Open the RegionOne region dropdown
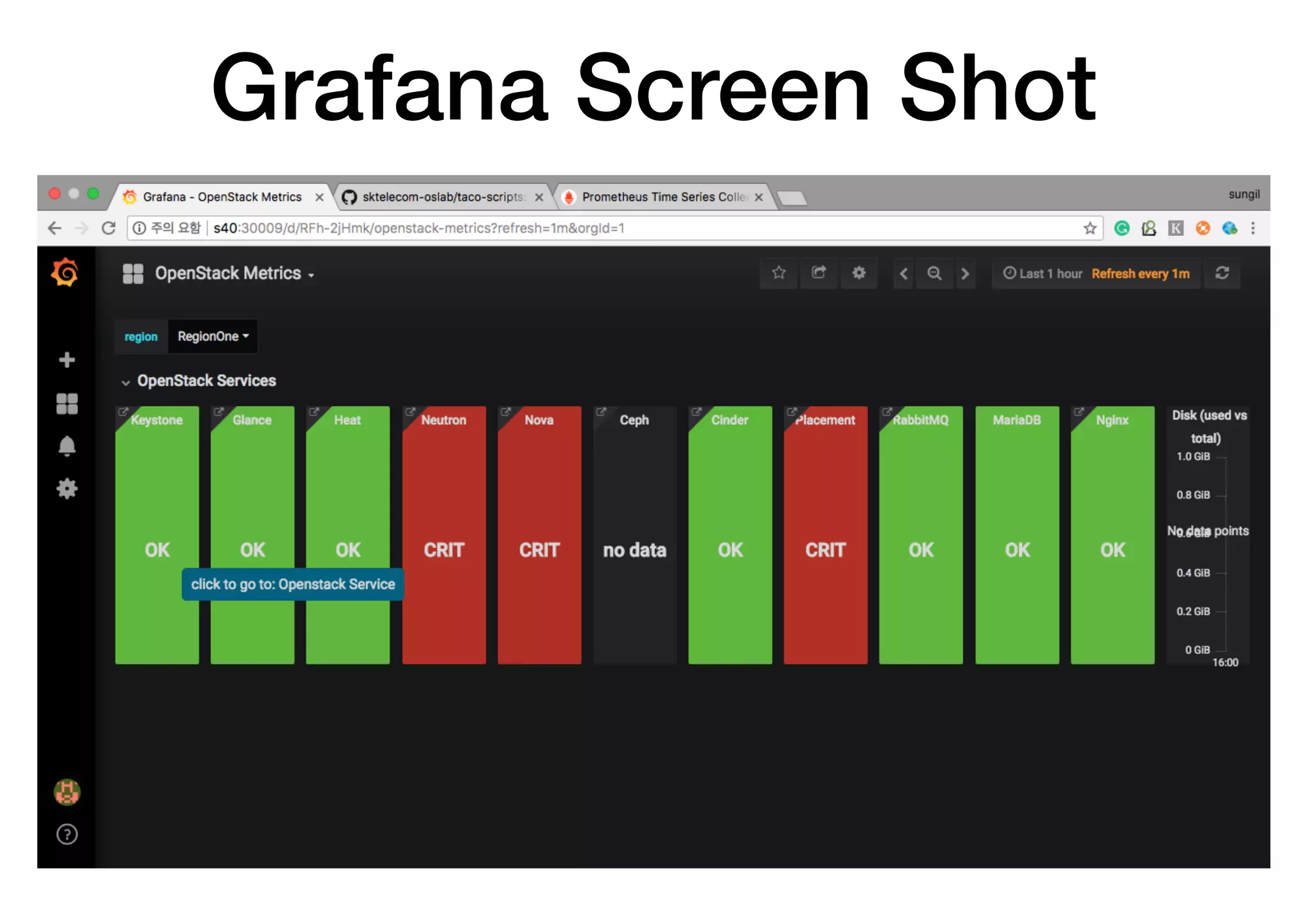This screenshot has width=1308, height=924. tap(213, 337)
